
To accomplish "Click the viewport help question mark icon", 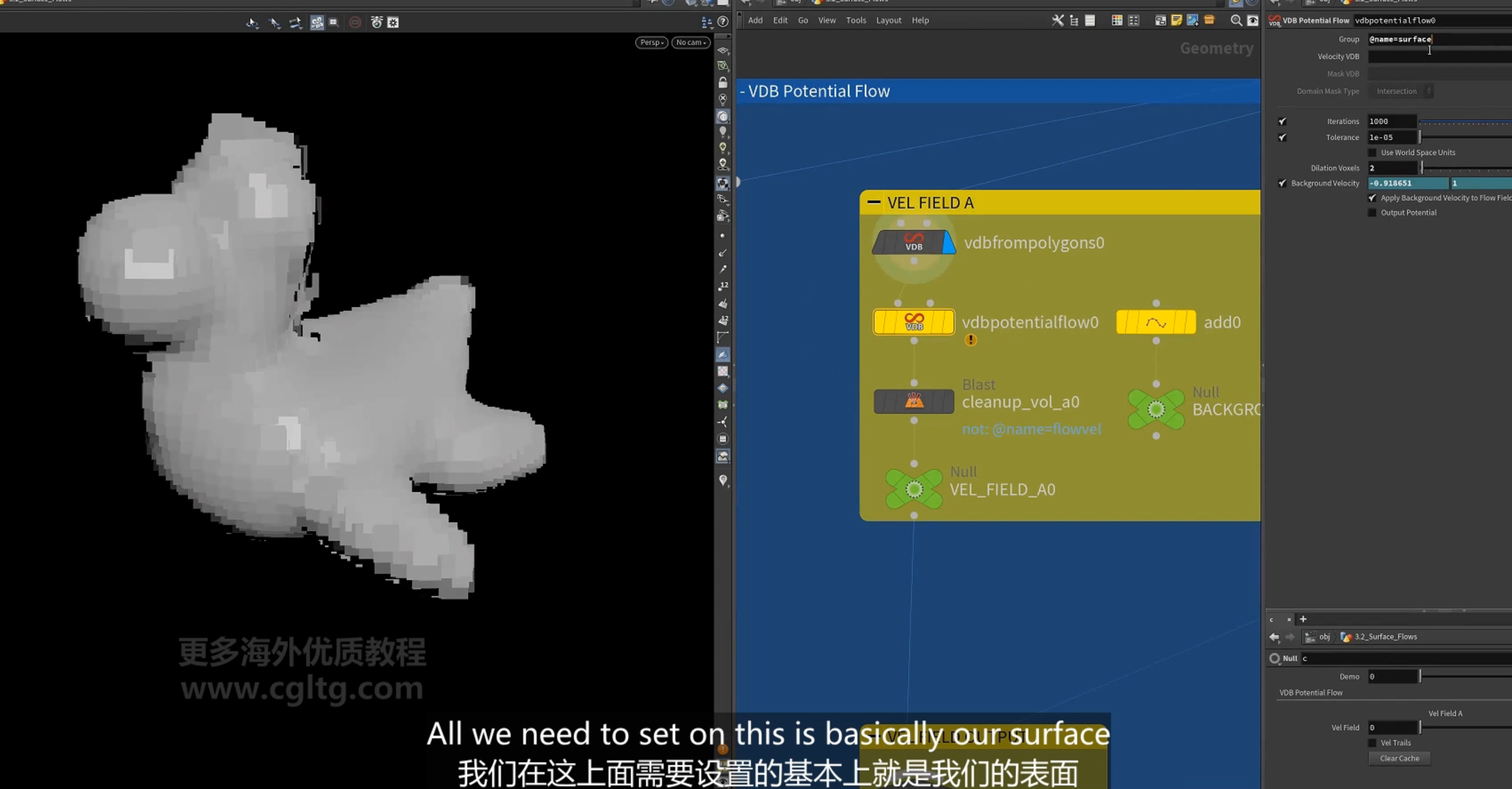I will 723,22.
